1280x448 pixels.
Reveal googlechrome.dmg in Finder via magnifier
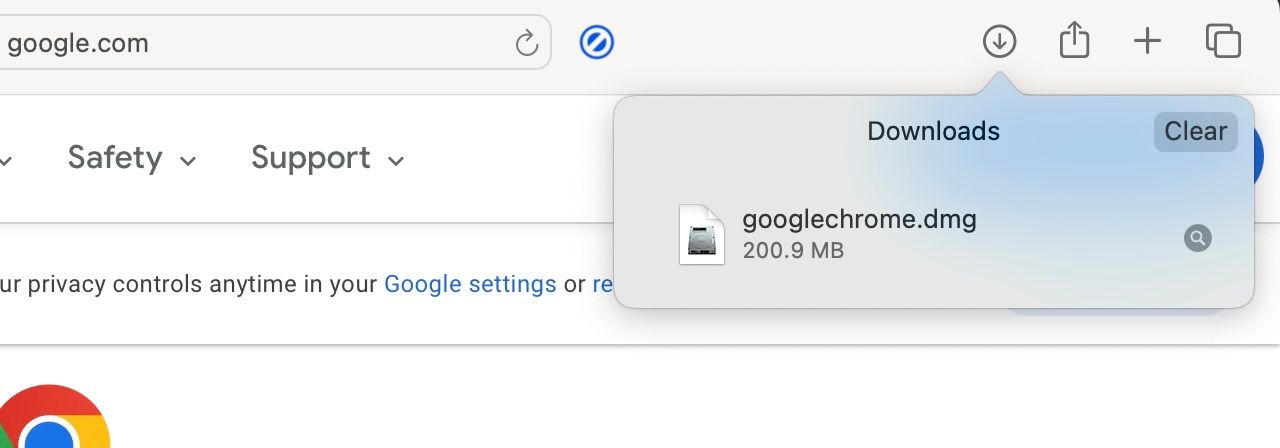(x=1197, y=238)
